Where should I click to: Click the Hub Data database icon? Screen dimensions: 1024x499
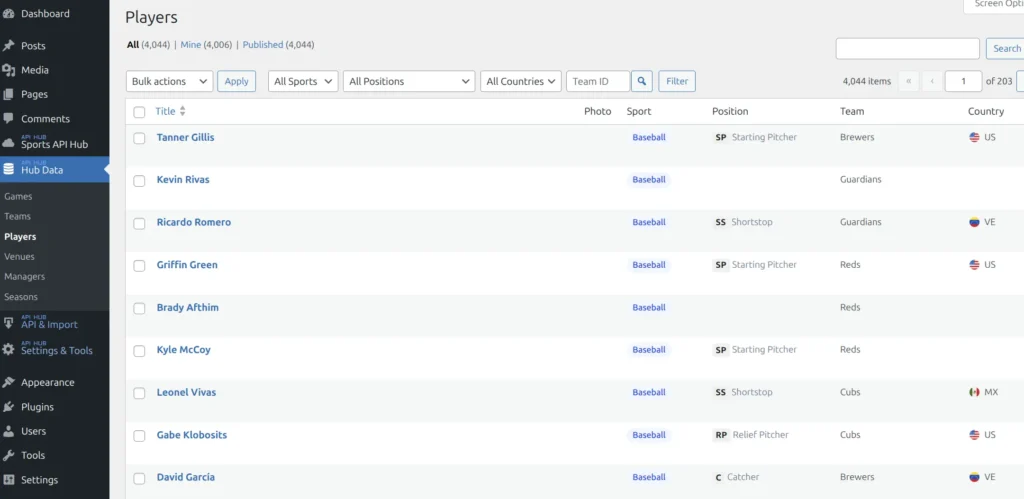(8, 169)
